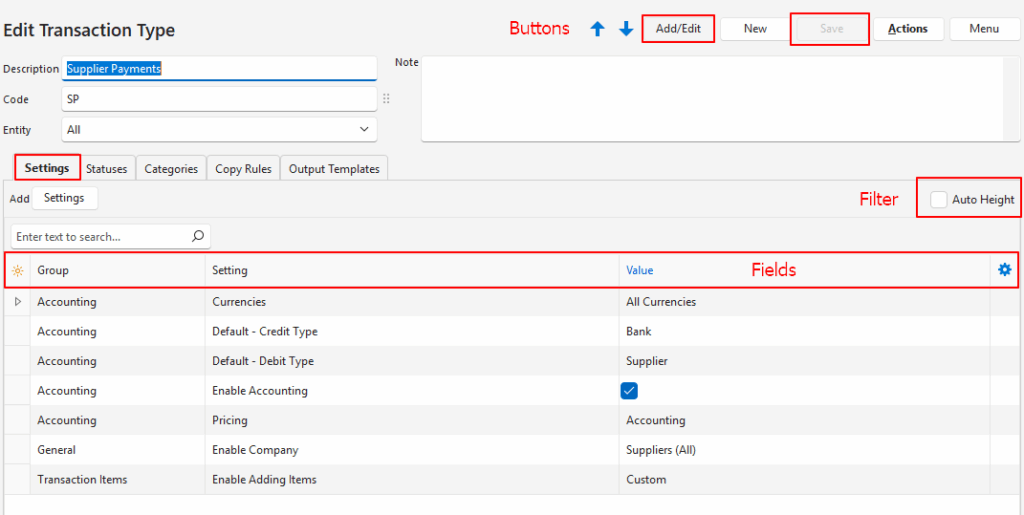
Task: Click the Menu button
Action: pos(984,29)
